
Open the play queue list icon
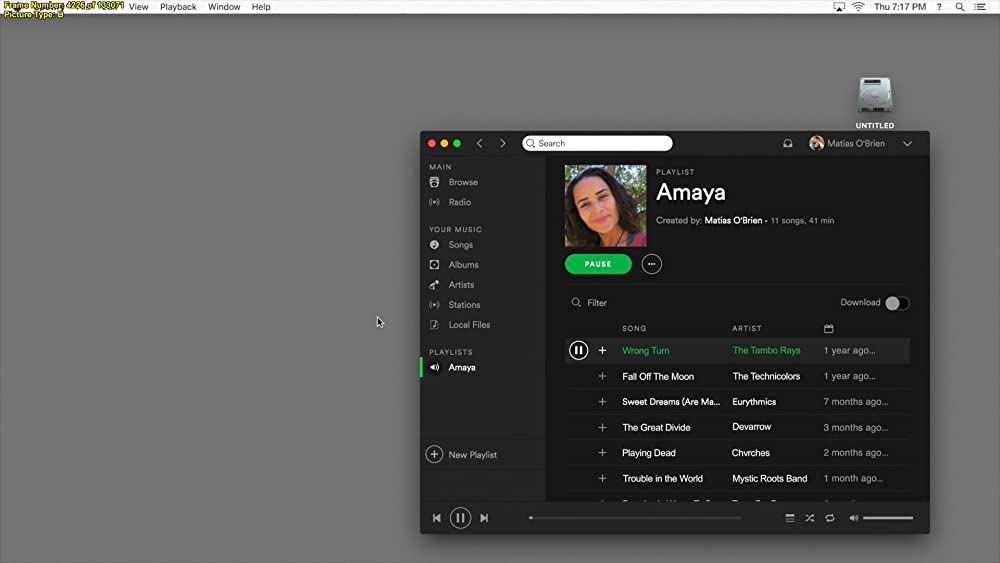click(x=789, y=518)
